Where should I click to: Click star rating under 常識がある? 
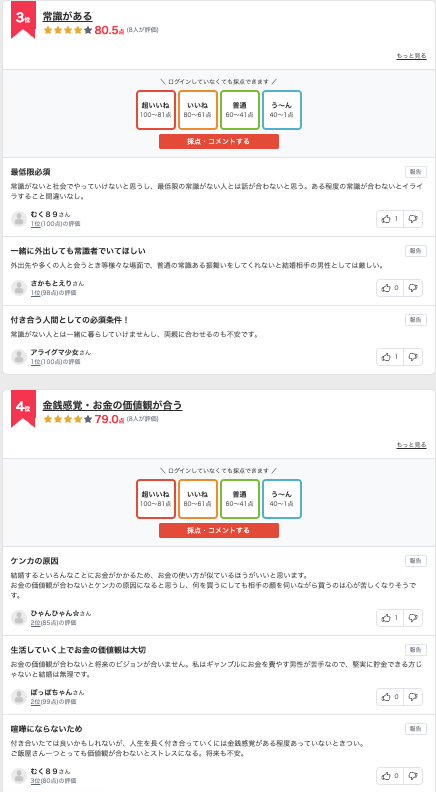pos(68,30)
